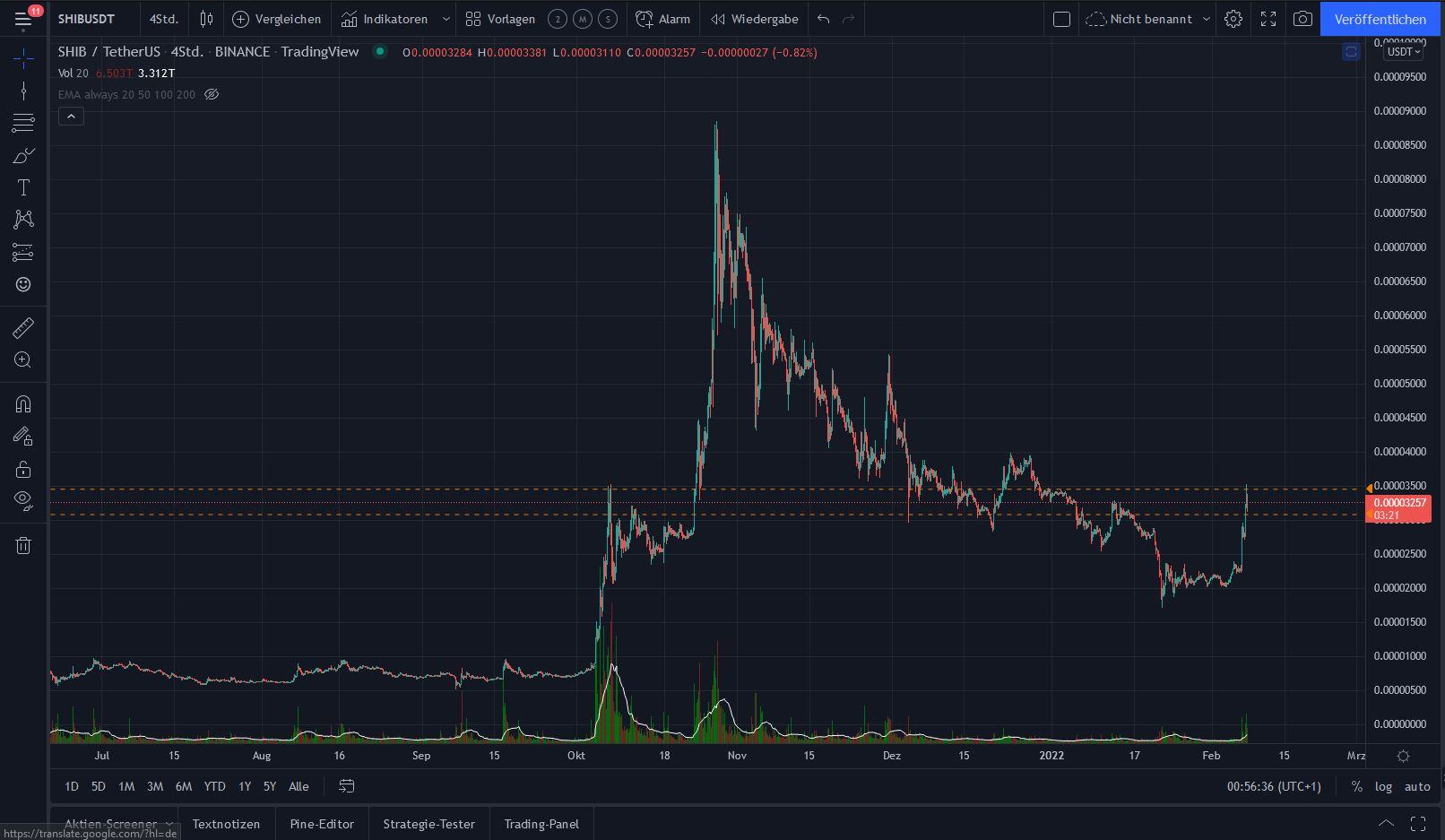The height and width of the screenshot is (840, 1445).
Task: Select the 3M date range
Action: point(155,786)
